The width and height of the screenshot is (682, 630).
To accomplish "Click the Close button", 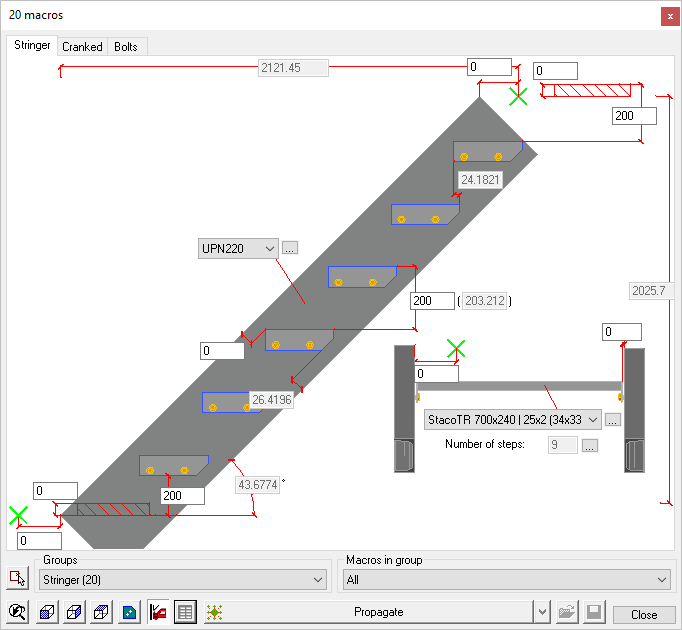I will coord(643,614).
